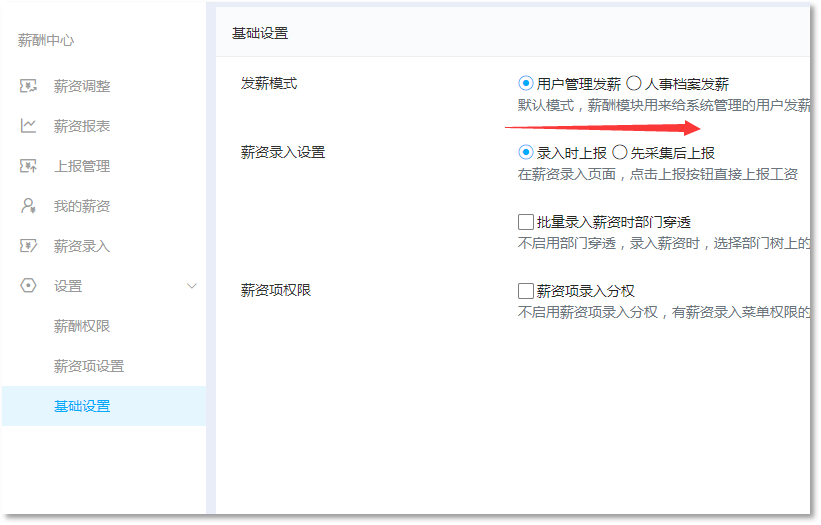821x525 pixels.
Task: Open 薪酬权限 submenu item
Action: [82, 326]
